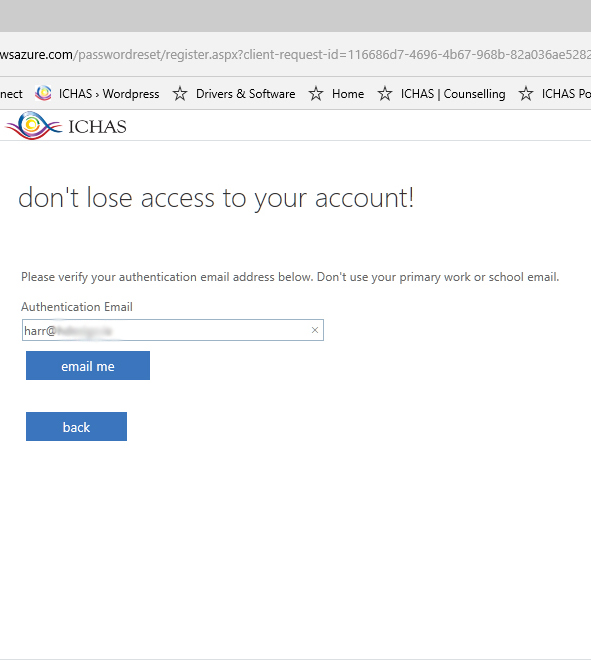Click the email me button
Image resolution: width=591 pixels, height=669 pixels.
[x=88, y=366]
